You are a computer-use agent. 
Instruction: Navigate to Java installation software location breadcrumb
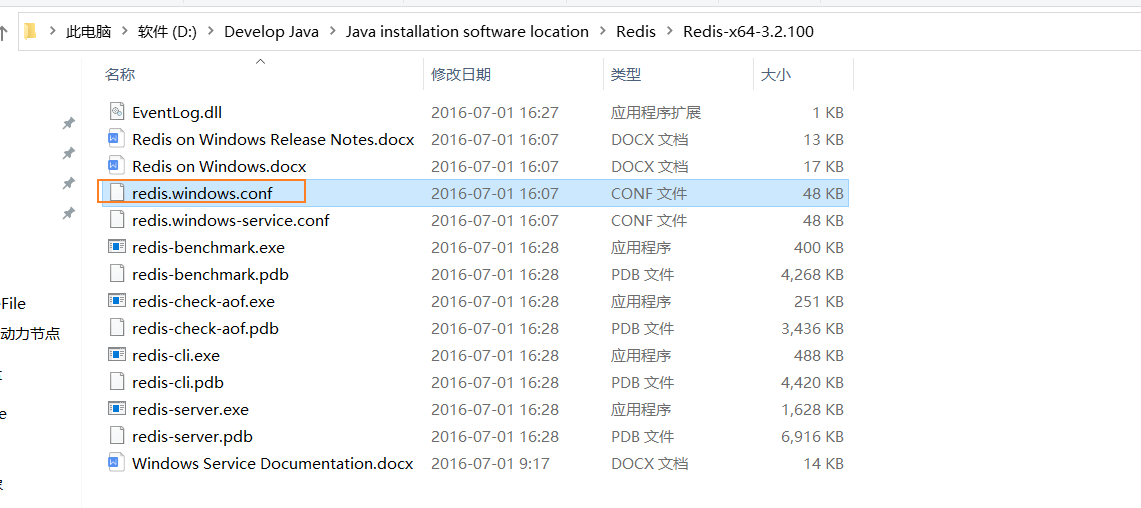coord(467,32)
